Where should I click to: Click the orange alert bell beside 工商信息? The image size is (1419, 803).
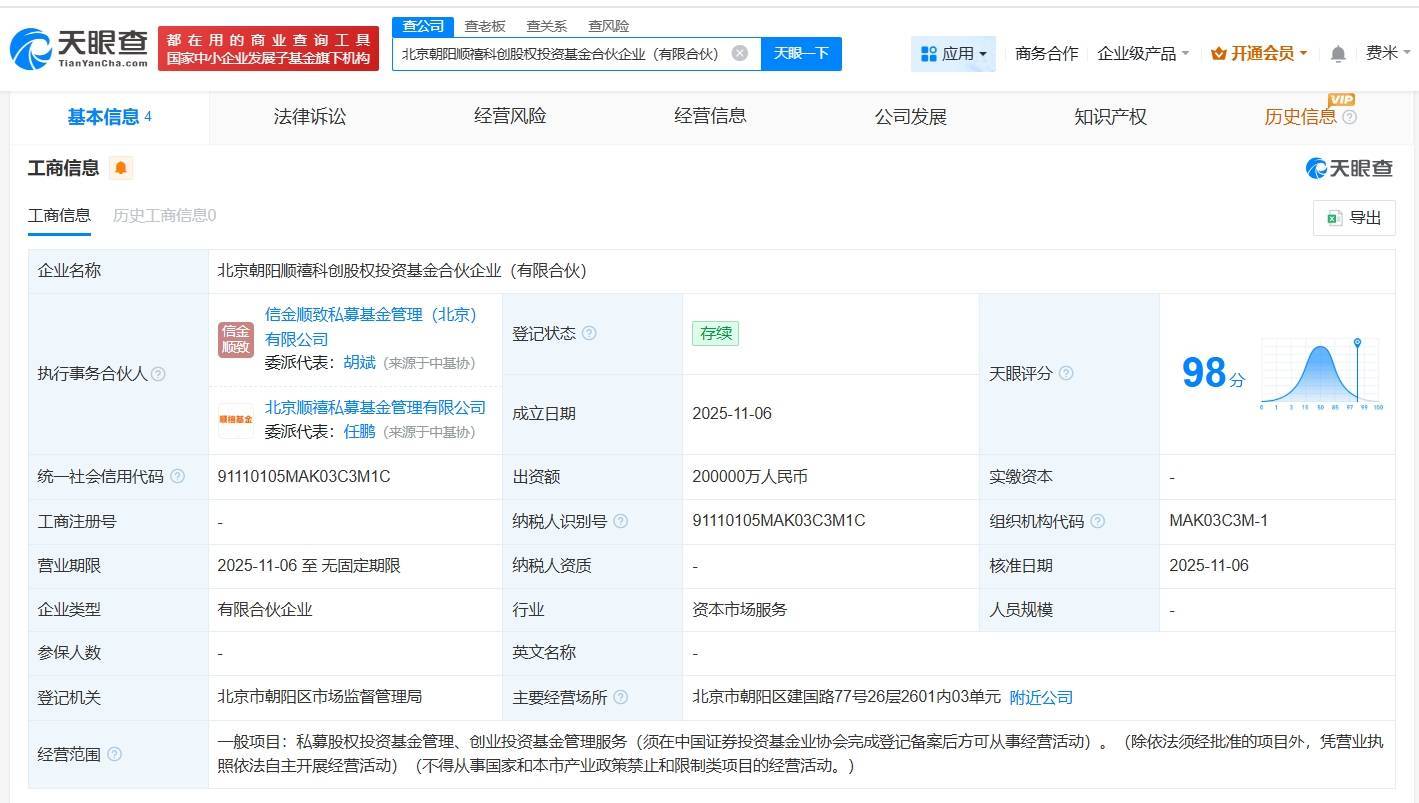click(x=121, y=168)
